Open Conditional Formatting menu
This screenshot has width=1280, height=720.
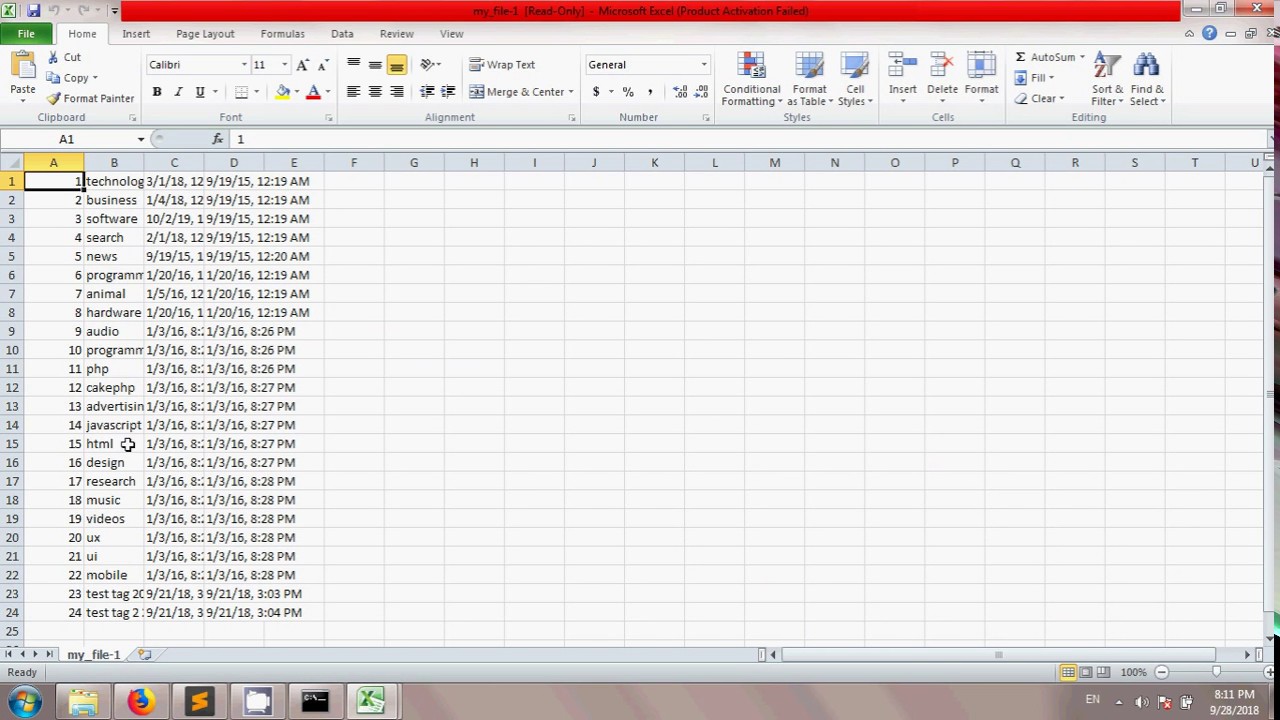tap(752, 79)
